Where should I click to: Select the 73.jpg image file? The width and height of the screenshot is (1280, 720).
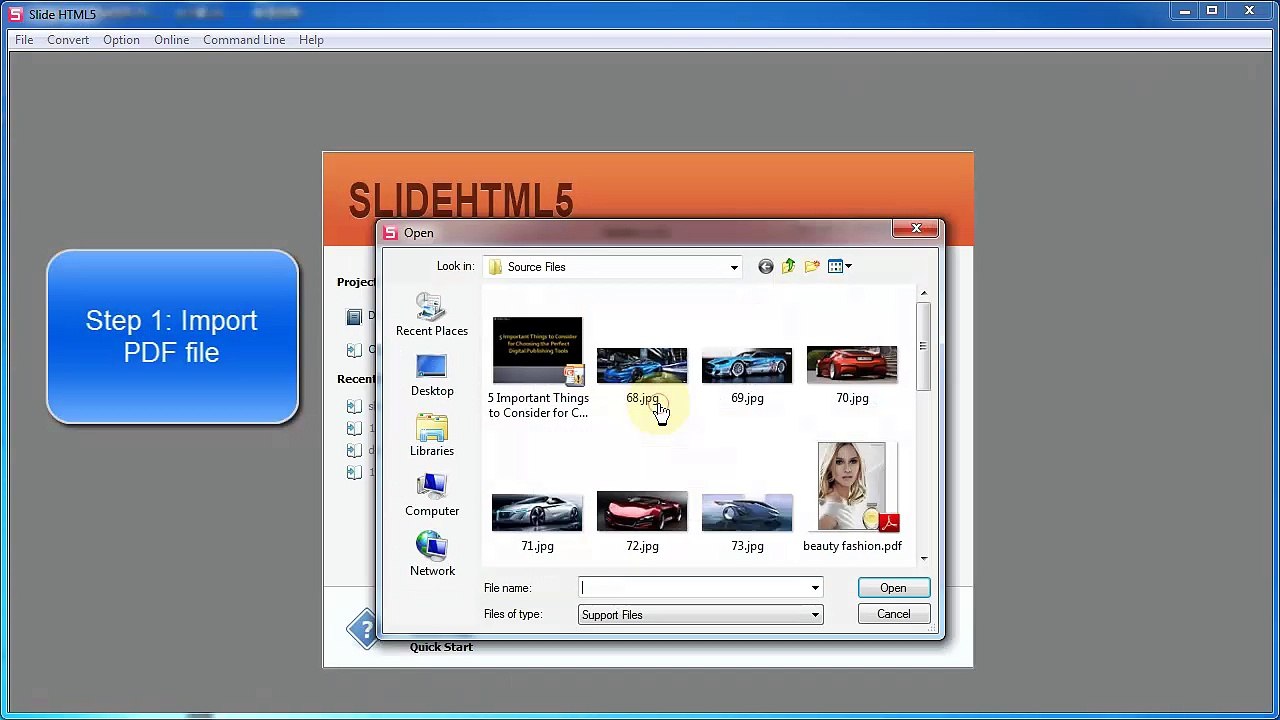pos(747,522)
